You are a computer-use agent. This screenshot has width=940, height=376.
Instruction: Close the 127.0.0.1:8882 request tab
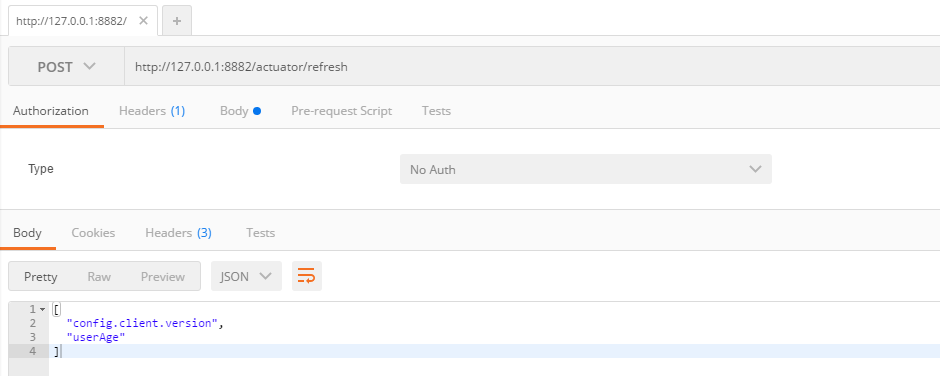pyautogui.click(x=143, y=21)
